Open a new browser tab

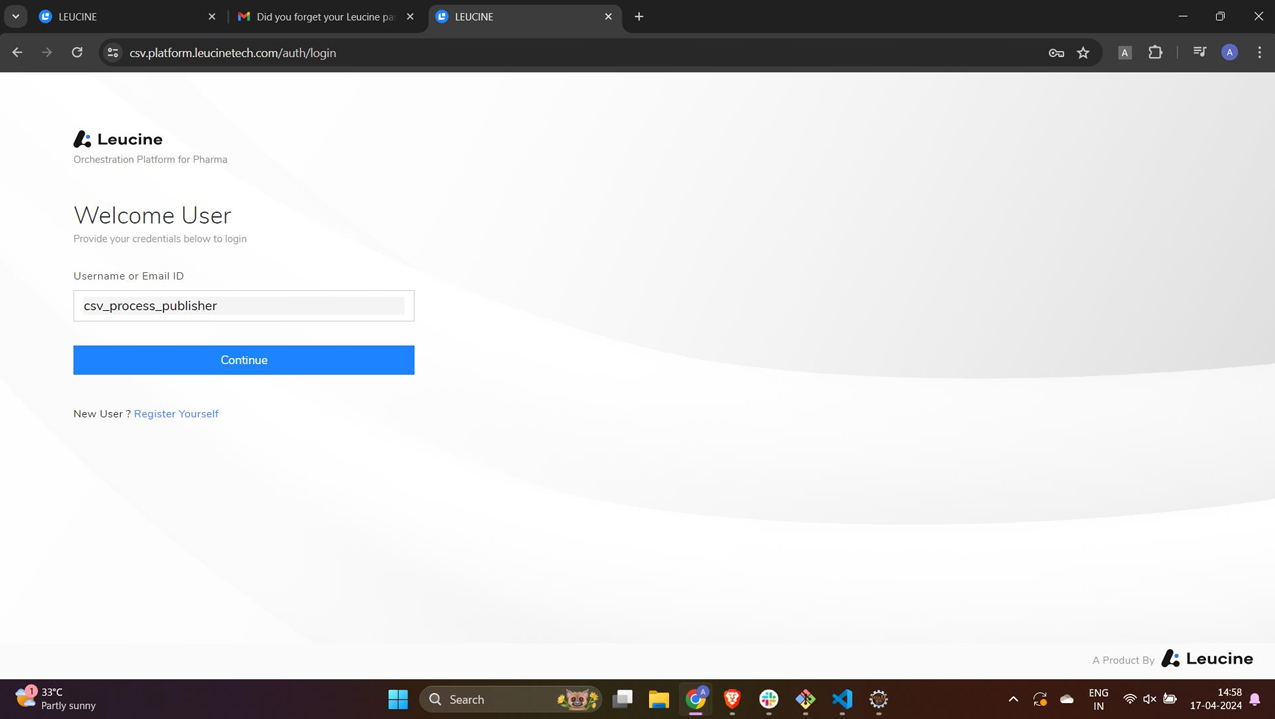click(x=639, y=17)
